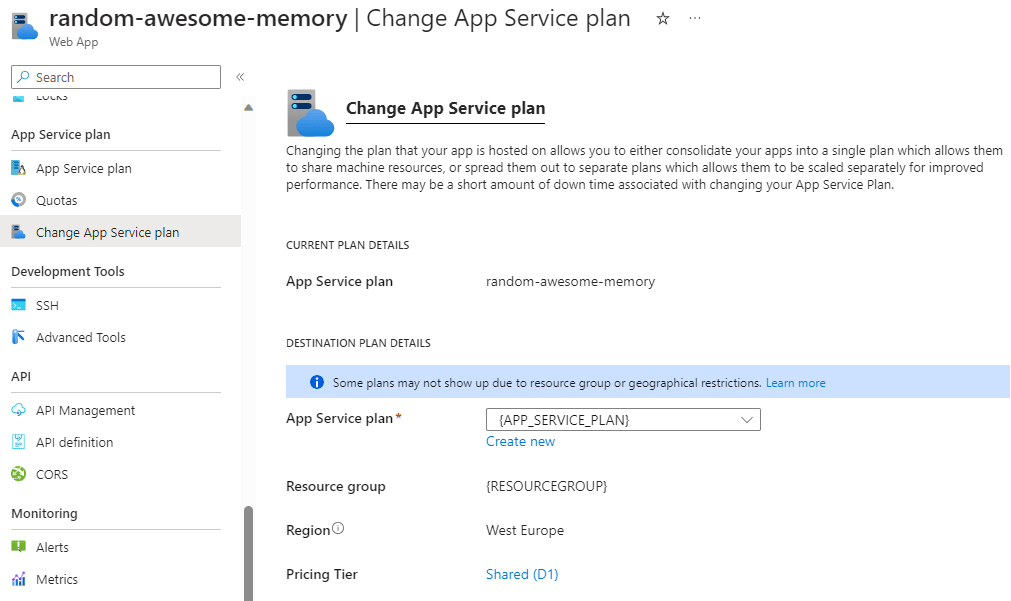Click the Shared (D1) pricing tier link
This screenshot has width=1011, height=601.
tap(522, 574)
